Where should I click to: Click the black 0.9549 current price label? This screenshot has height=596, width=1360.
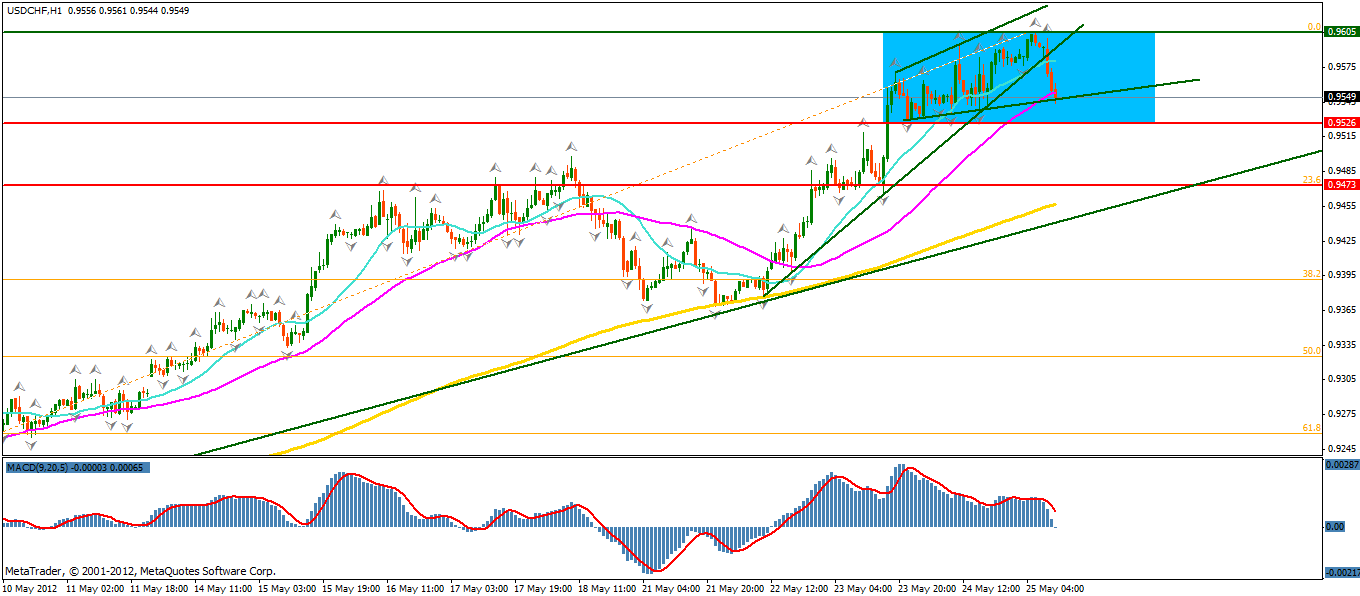(1340, 97)
